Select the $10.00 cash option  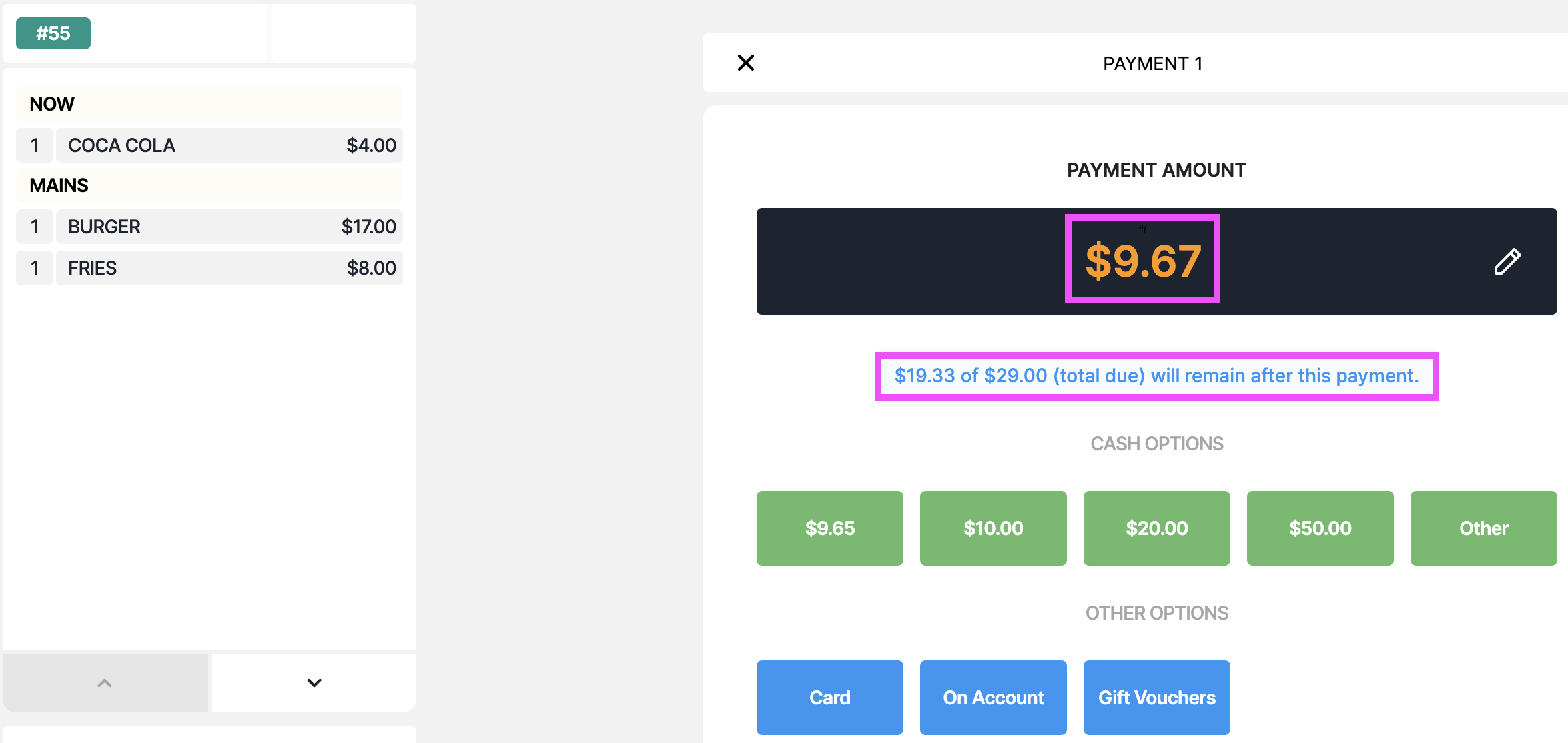pyautogui.click(x=994, y=528)
